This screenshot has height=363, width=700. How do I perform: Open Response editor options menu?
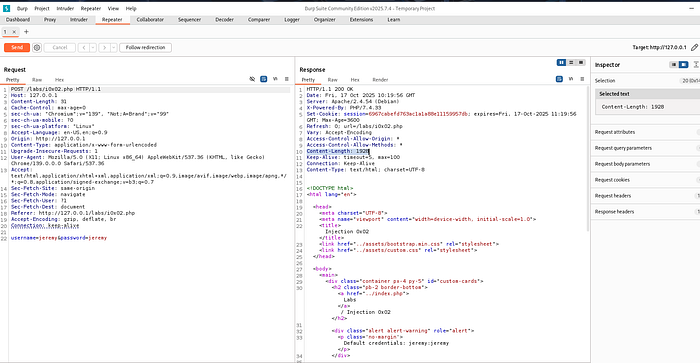coord(582,79)
